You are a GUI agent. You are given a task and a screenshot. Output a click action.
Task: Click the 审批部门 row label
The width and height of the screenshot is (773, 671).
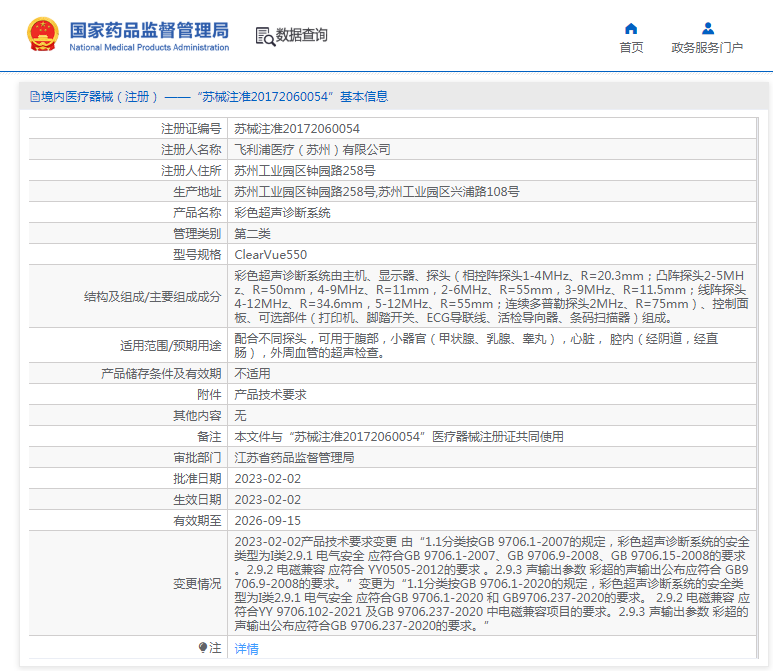click(197, 458)
